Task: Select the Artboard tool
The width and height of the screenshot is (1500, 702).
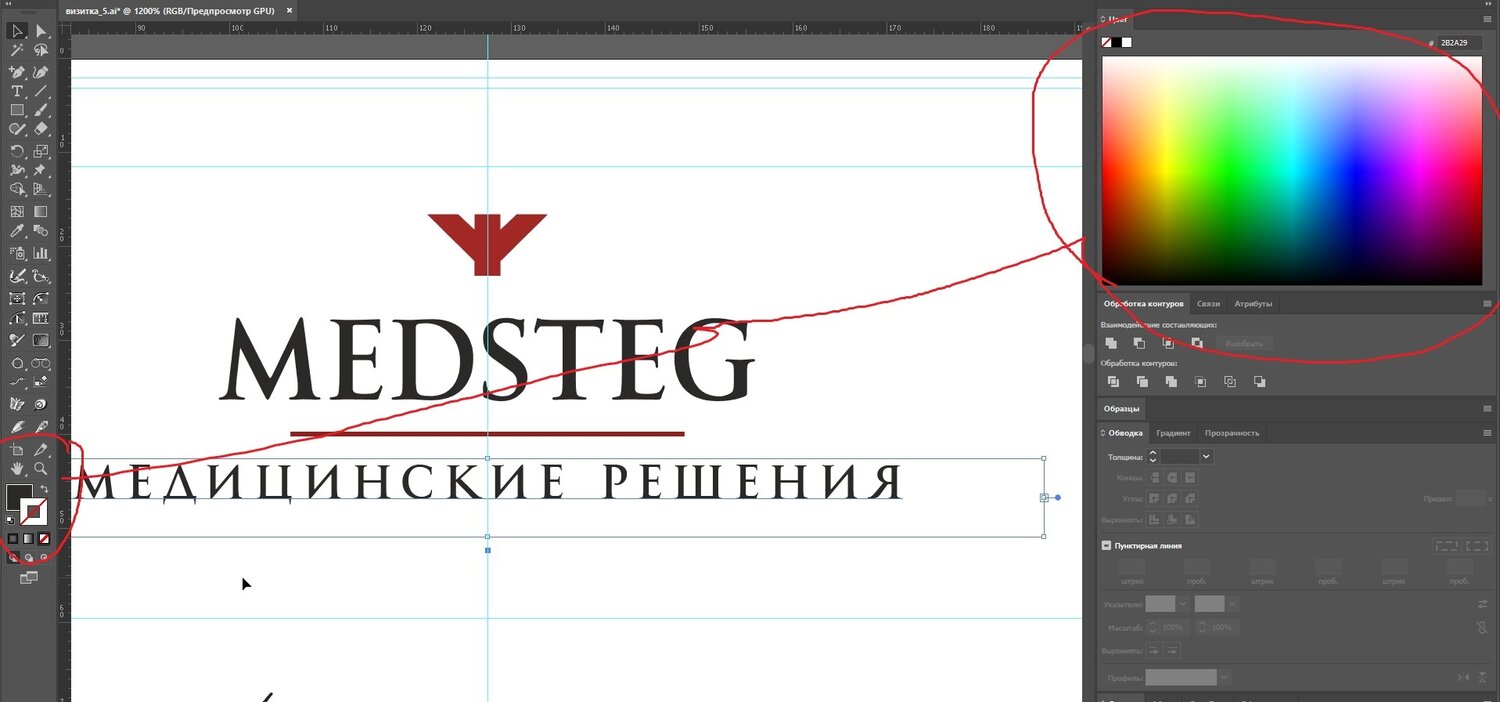Action: 17,450
